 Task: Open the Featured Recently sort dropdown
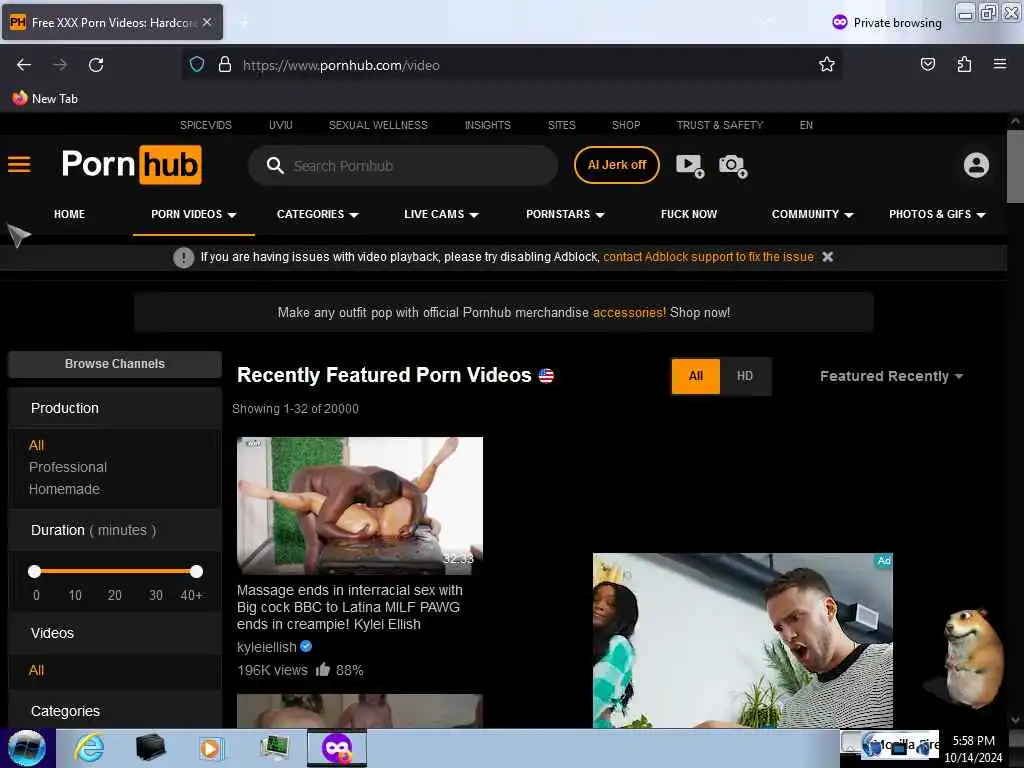tap(891, 376)
